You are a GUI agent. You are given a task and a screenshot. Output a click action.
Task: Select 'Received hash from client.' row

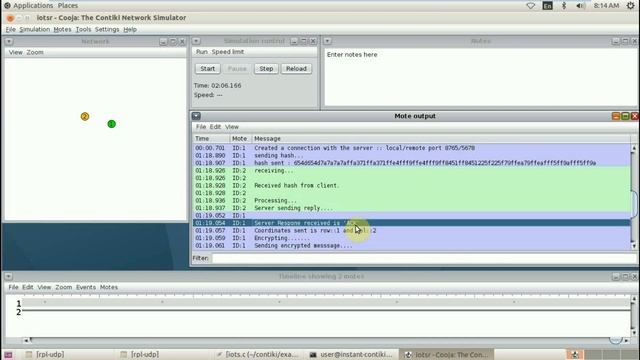[x=411, y=185]
